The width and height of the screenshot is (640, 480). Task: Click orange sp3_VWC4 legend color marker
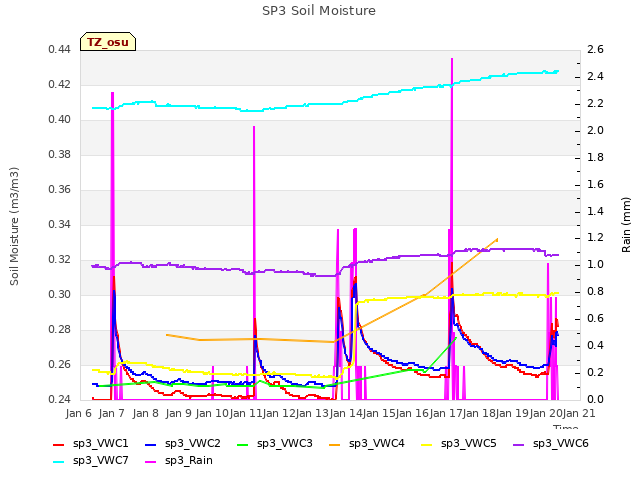tap(335, 445)
